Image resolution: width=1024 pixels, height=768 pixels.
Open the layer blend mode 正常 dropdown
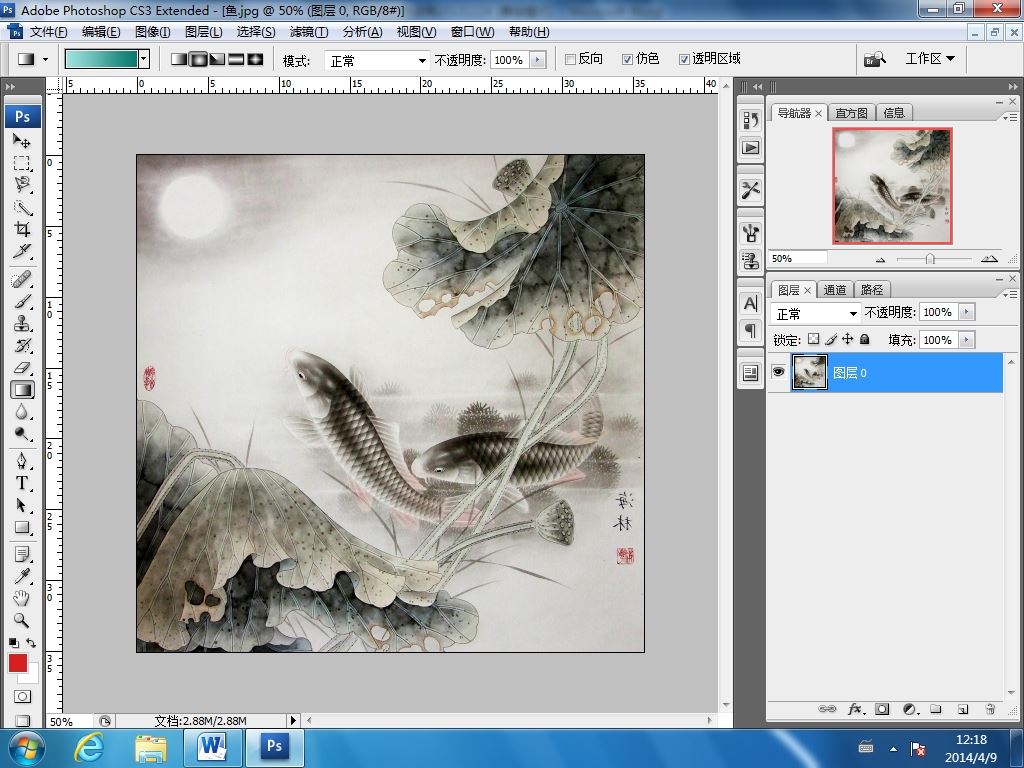click(x=816, y=313)
